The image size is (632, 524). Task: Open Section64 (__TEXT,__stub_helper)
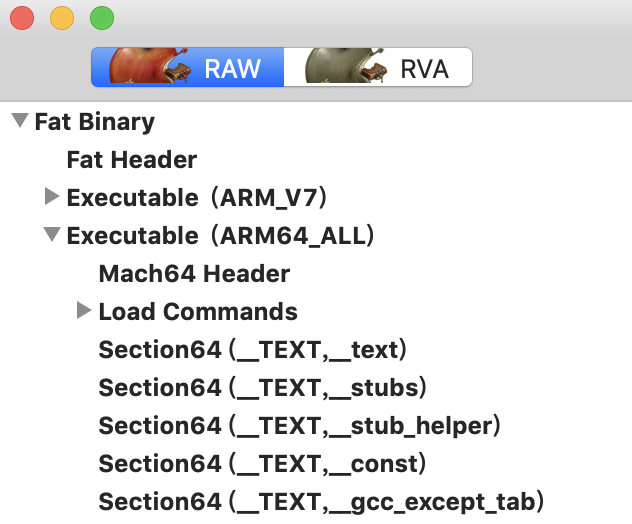point(299,426)
